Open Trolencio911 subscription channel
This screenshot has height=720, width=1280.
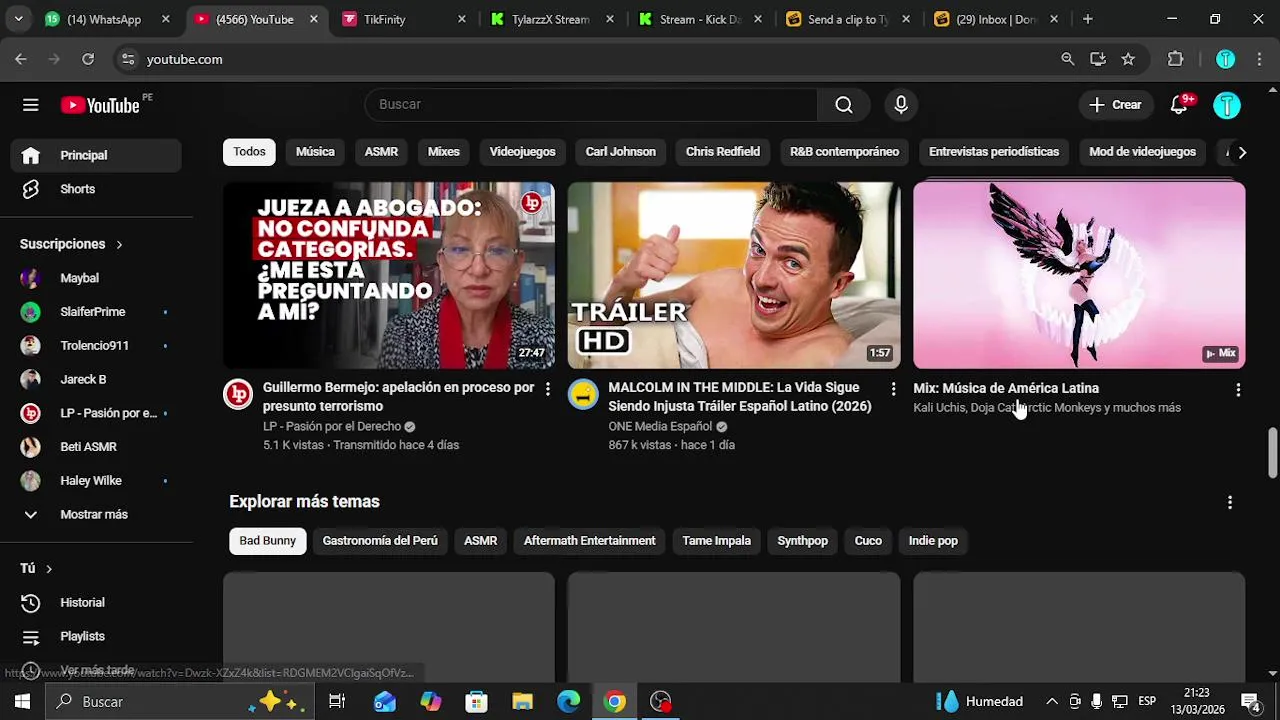(96, 345)
